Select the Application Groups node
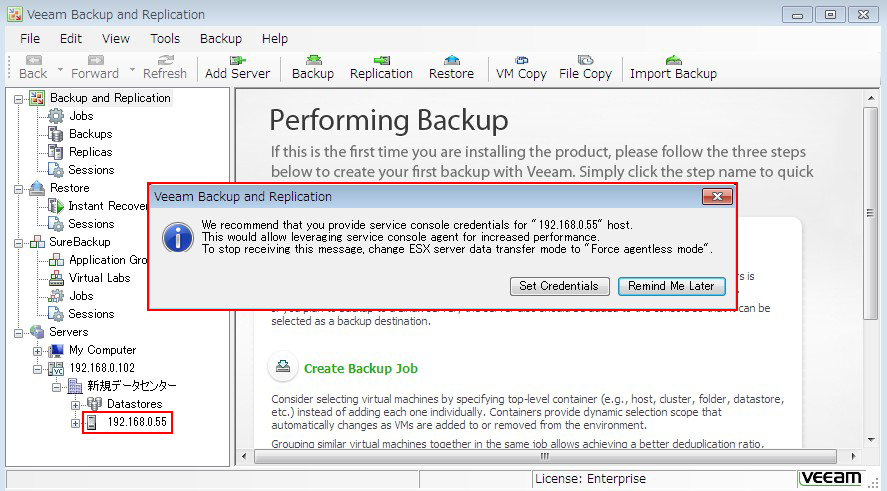The height and width of the screenshot is (491, 887). click(x=107, y=260)
